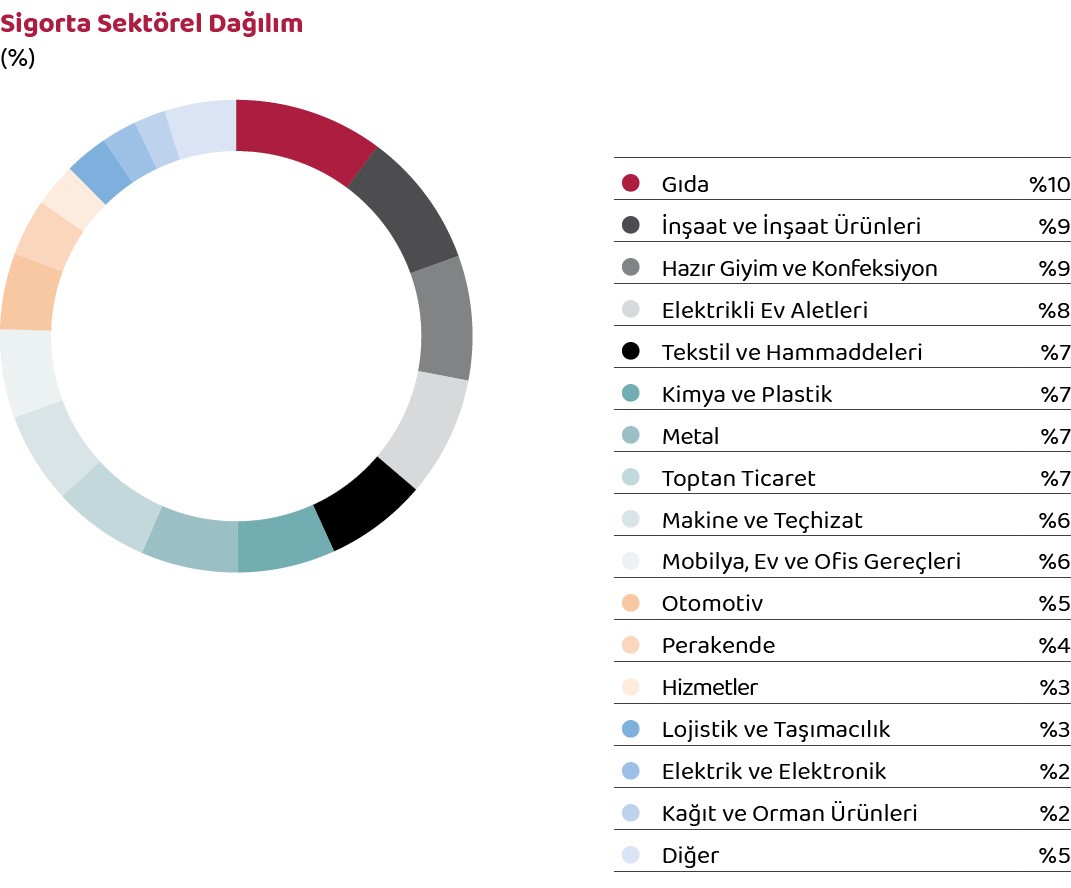
Task: Click the dark gray İnşaat legend dot
Action: tap(630, 225)
